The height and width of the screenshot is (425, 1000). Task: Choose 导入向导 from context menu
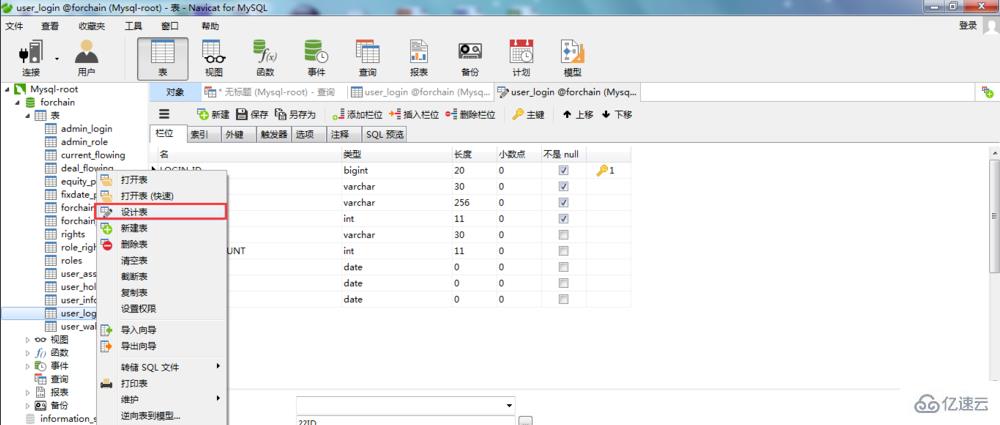click(x=161, y=330)
